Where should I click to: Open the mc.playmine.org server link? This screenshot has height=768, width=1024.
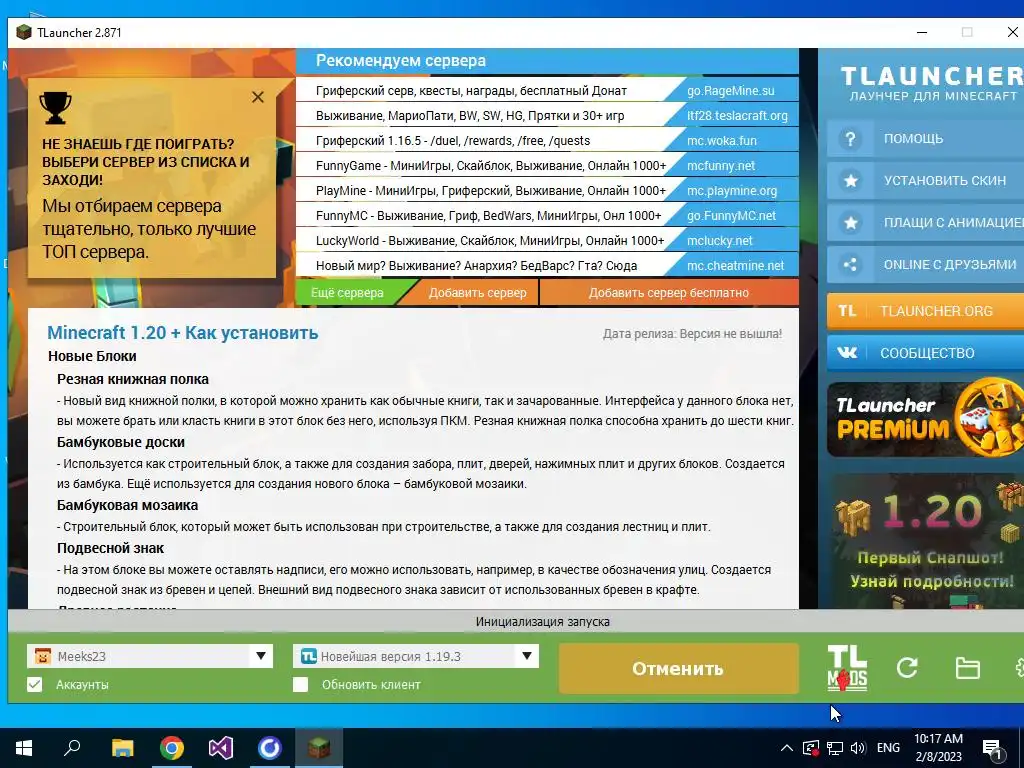point(732,191)
